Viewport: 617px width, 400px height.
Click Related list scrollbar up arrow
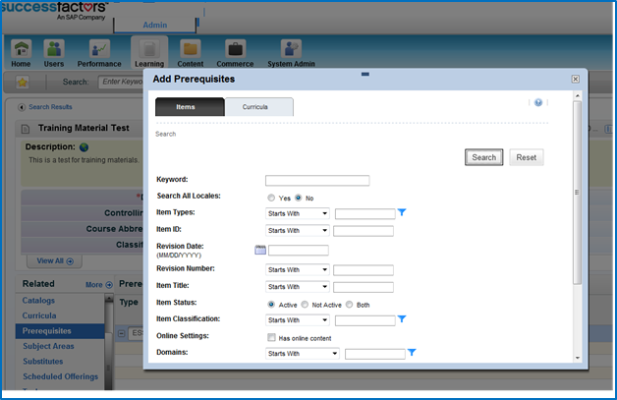coord(109,300)
